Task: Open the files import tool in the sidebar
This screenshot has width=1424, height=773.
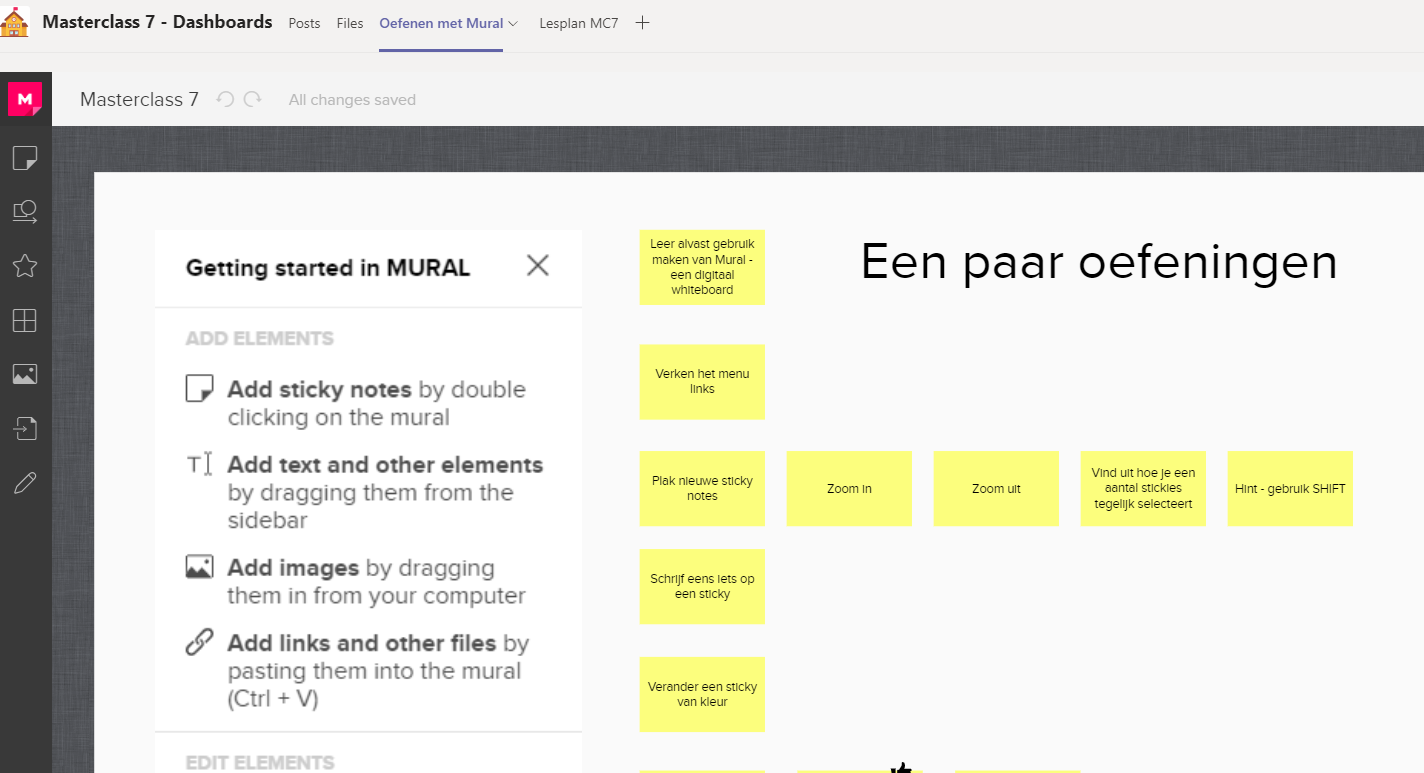Action: (25, 428)
